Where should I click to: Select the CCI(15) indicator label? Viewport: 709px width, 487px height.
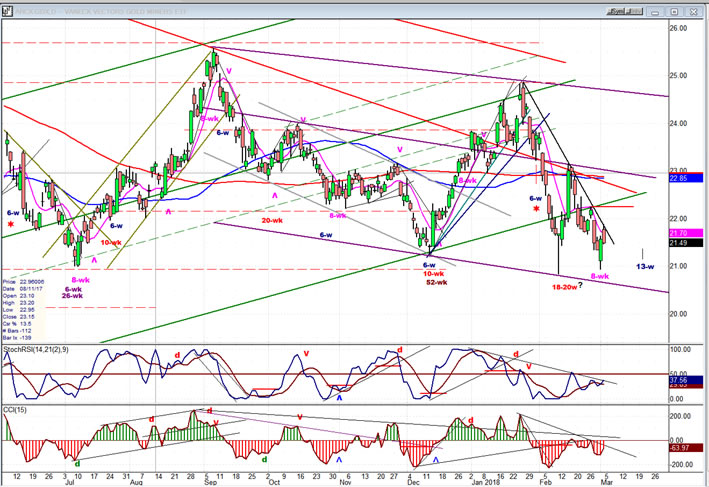click(15, 410)
